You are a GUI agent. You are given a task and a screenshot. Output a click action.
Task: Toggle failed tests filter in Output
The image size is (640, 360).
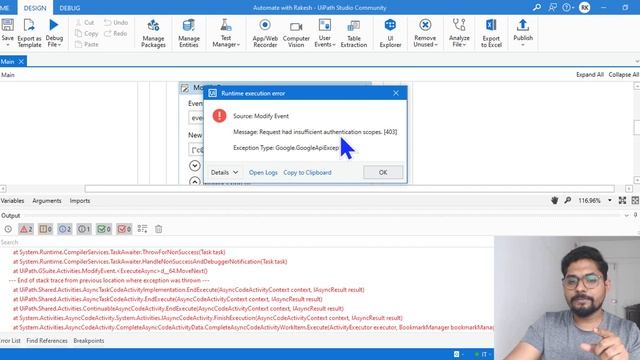(x=124, y=229)
